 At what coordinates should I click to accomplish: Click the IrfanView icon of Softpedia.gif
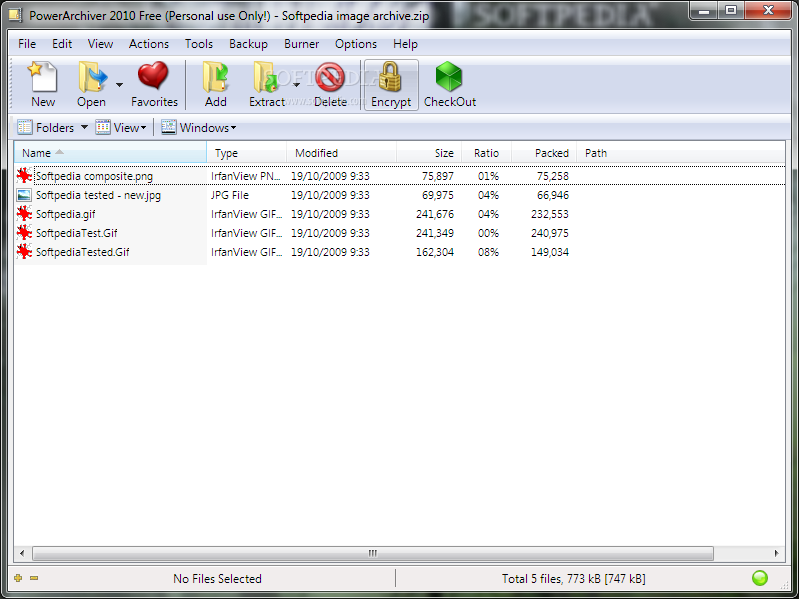(24, 214)
